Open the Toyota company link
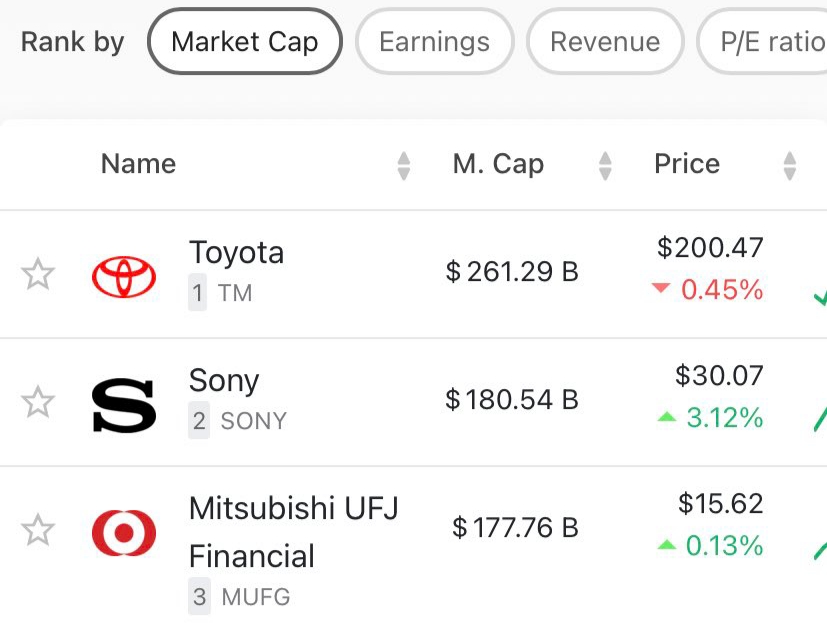The image size is (827, 627). 237,253
